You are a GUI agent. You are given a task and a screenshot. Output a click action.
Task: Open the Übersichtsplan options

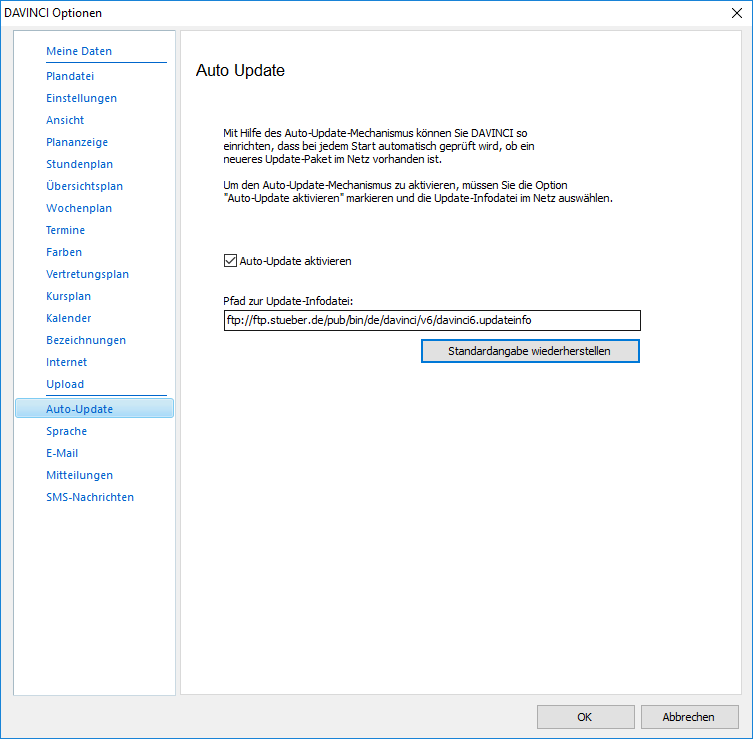[x=85, y=186]
